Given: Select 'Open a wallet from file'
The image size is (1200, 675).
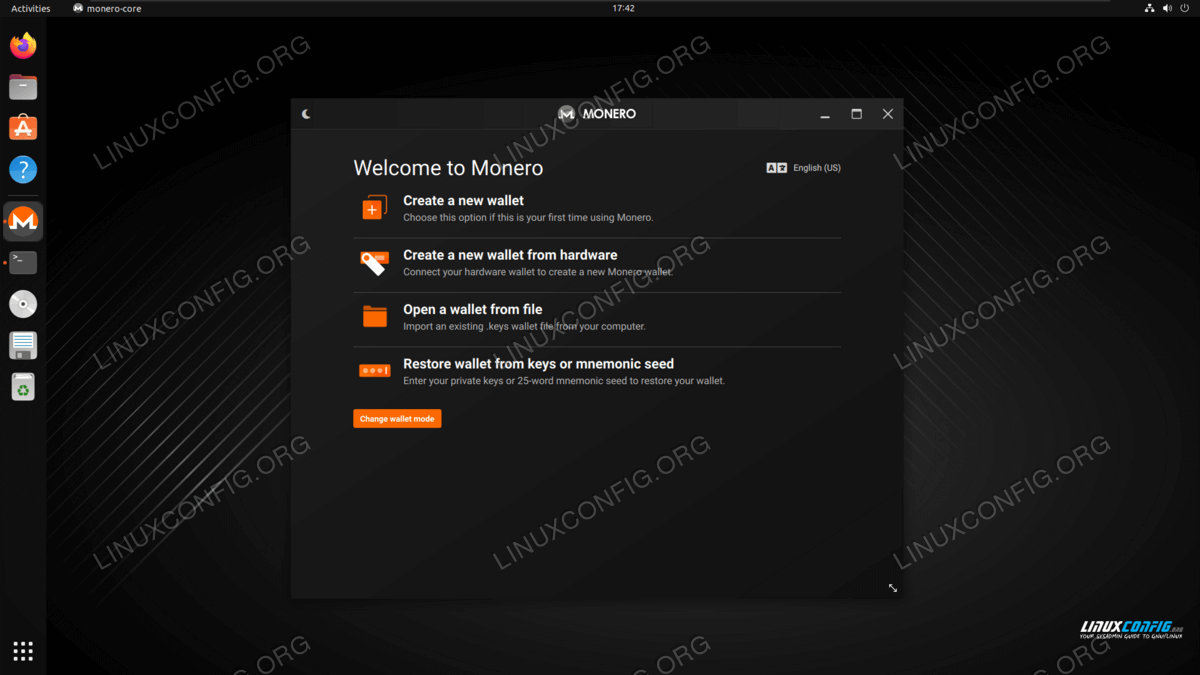Looking at the screenshot, I should click(x=597, y=318).
